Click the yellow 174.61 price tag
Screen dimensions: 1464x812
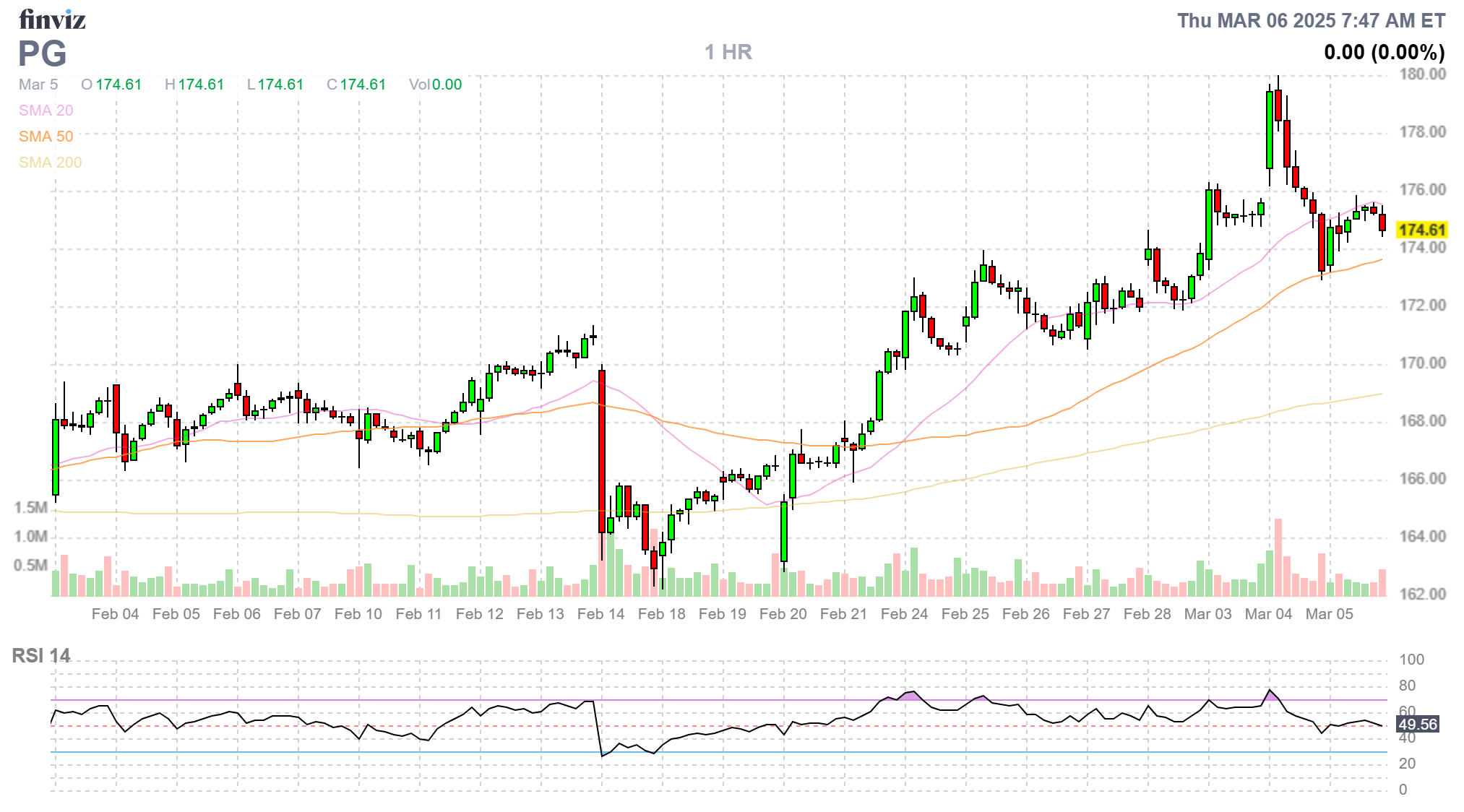[1421, 230]
